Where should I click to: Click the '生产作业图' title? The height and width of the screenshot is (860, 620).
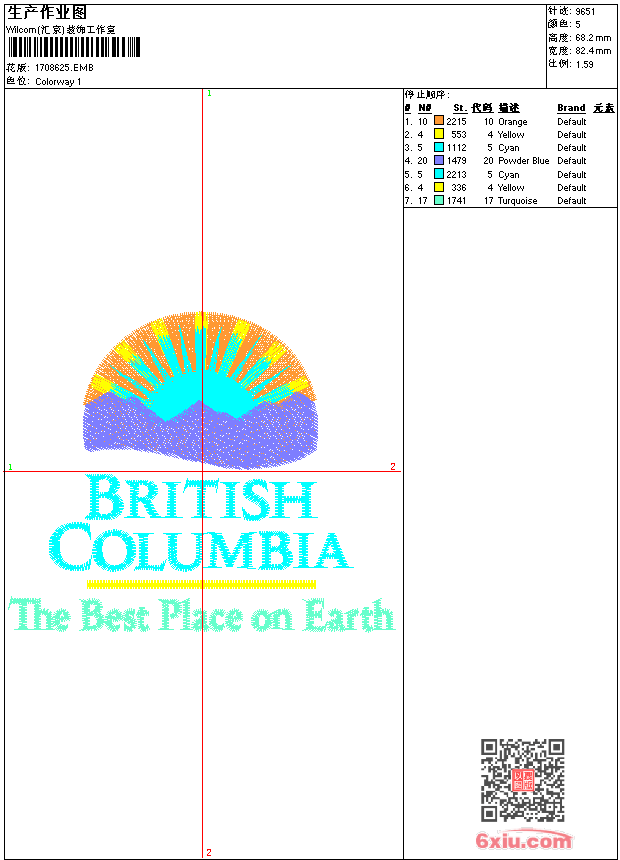tap(47, 13)
